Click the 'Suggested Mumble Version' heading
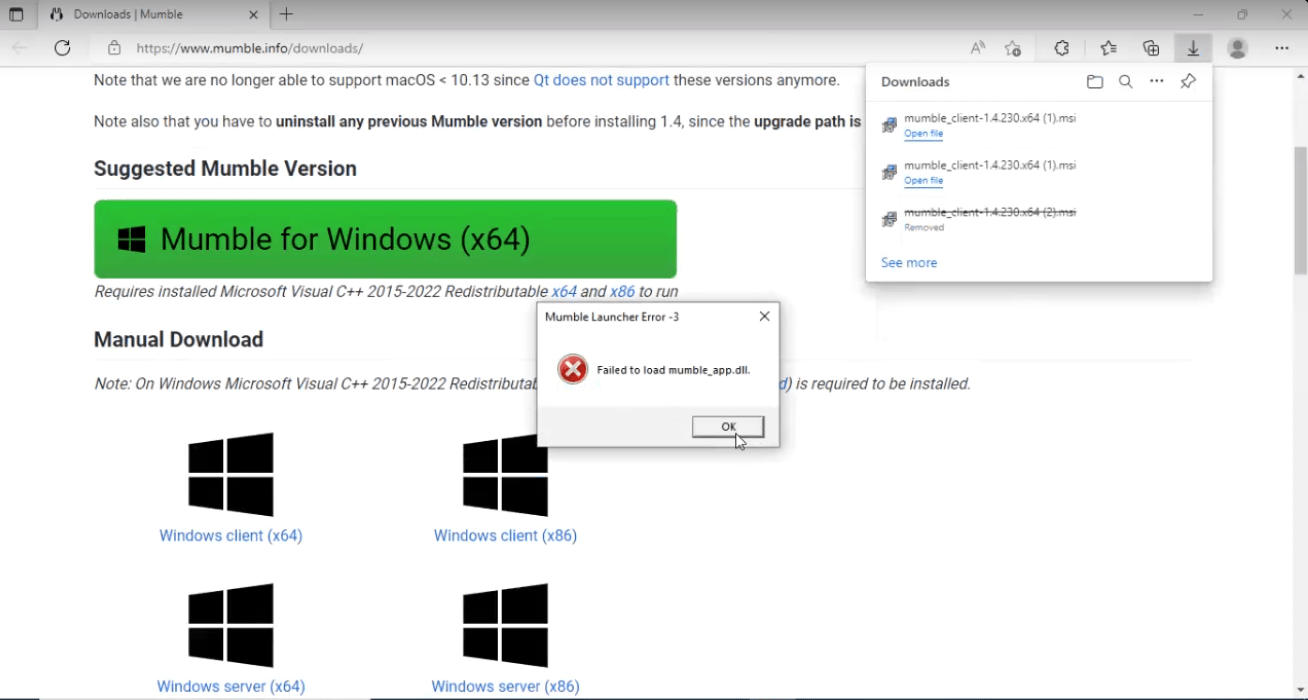1308x700 pixels. 225,168
